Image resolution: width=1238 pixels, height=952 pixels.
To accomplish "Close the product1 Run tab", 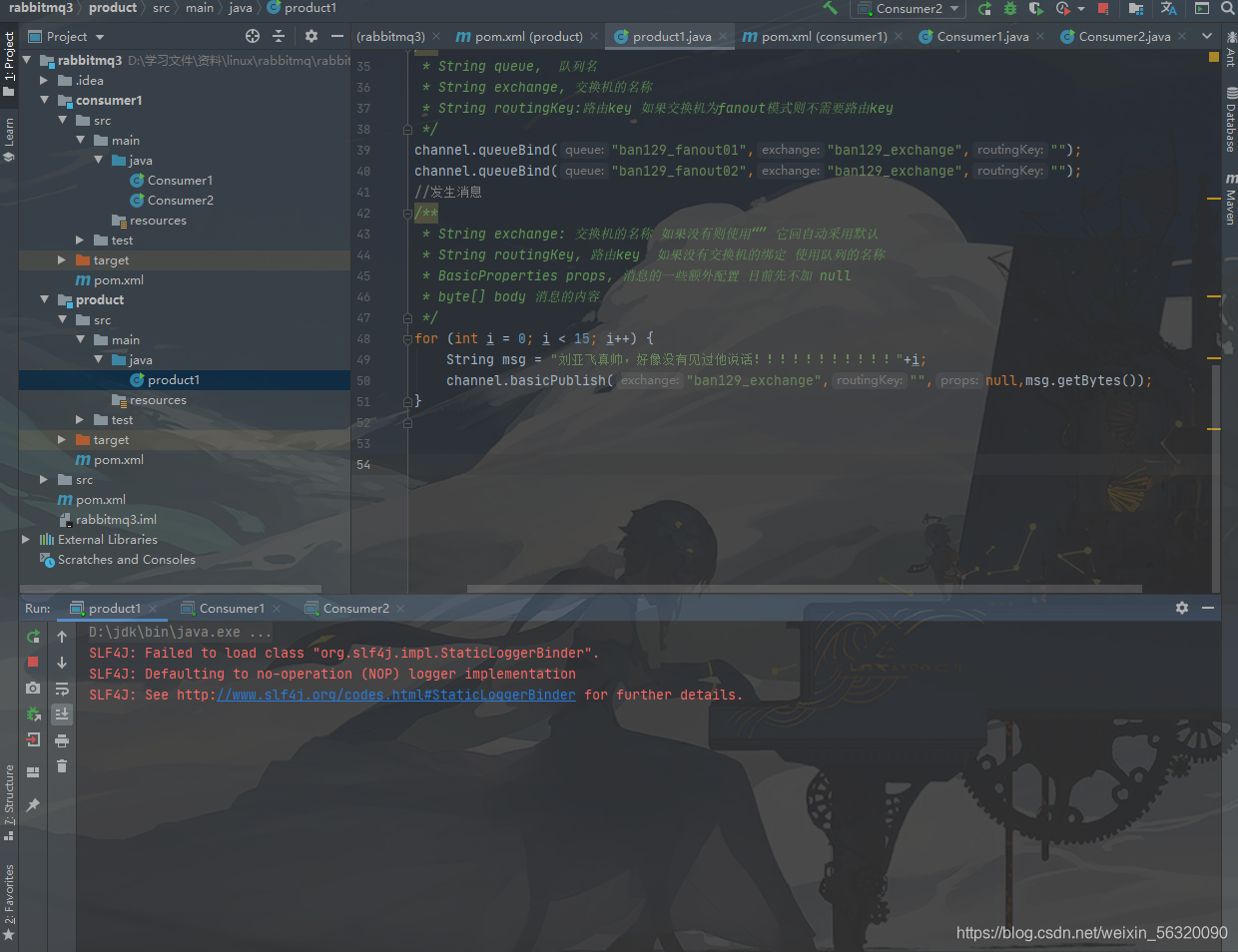I will tap(152, 609).
